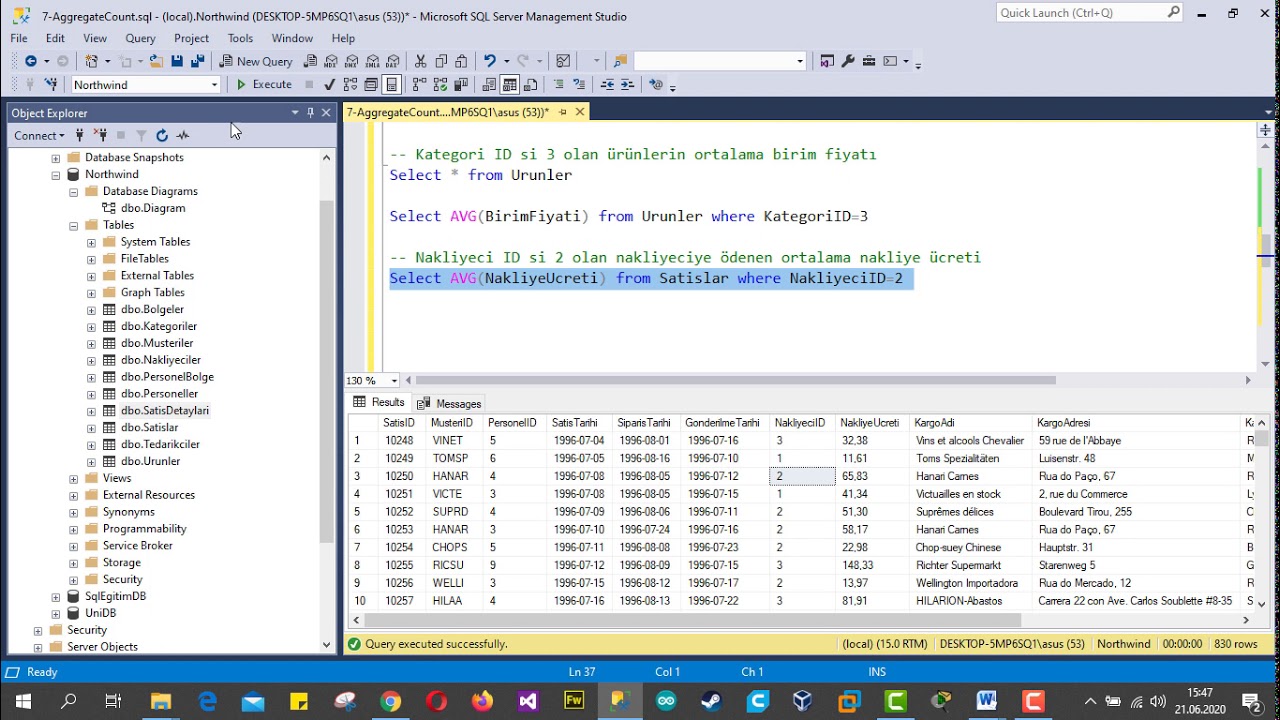
Task: Toggle IntelliSense Enabled button
Action: (391, 85)
